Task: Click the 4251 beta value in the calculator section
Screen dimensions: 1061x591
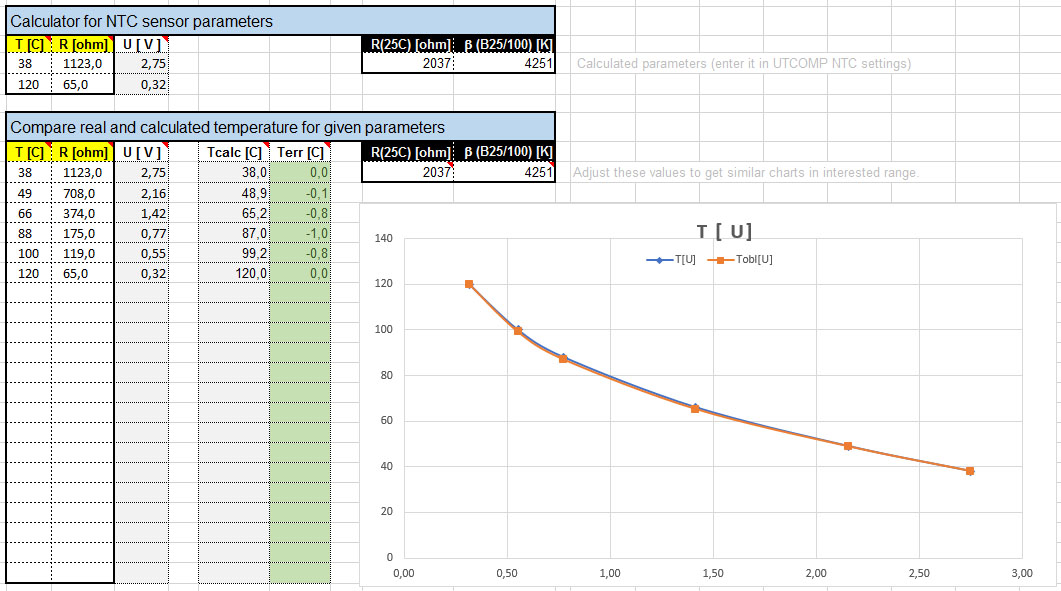Action: coord(505,63)
